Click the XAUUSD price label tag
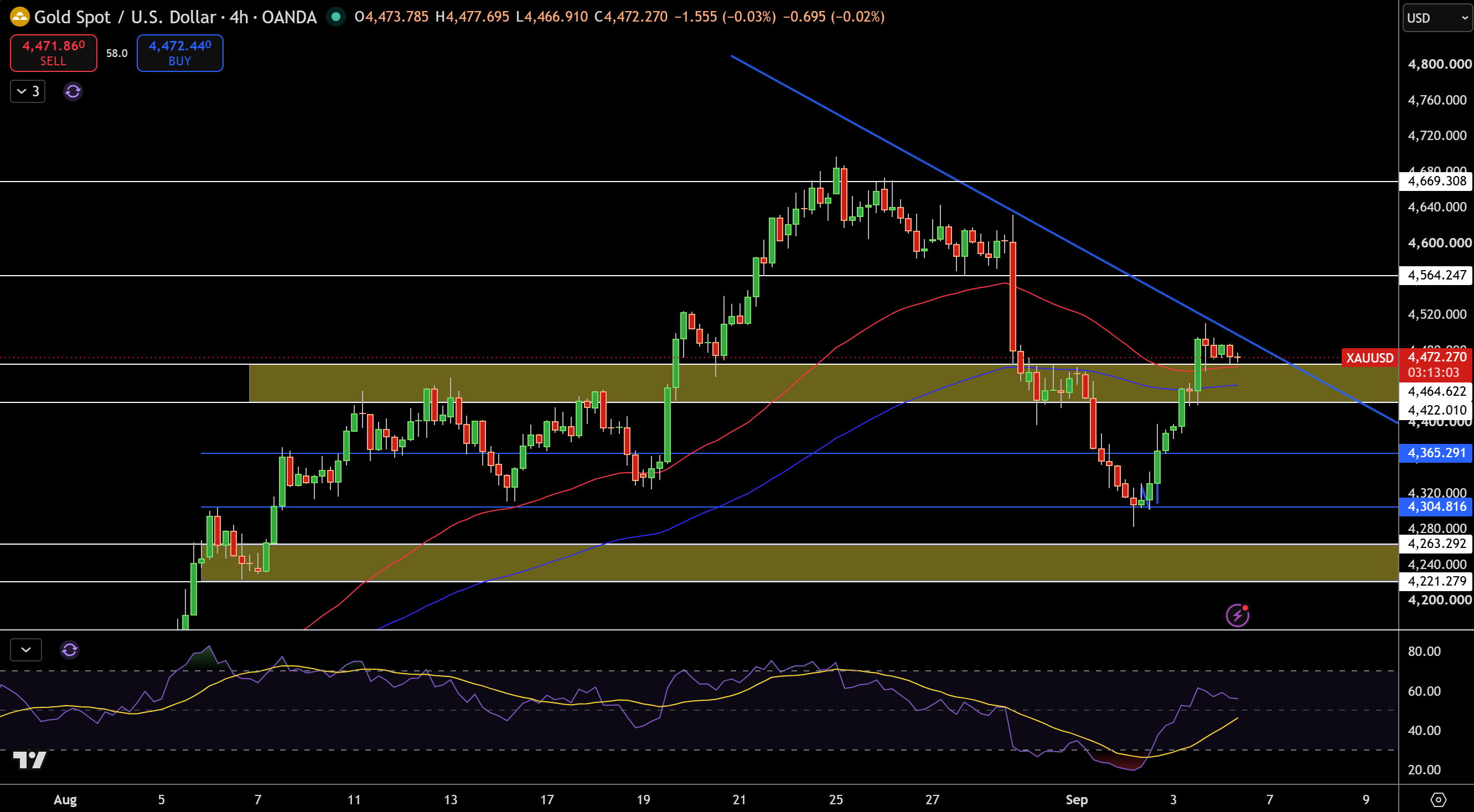Screen dimensions: 1474x812 point(1369,358)
